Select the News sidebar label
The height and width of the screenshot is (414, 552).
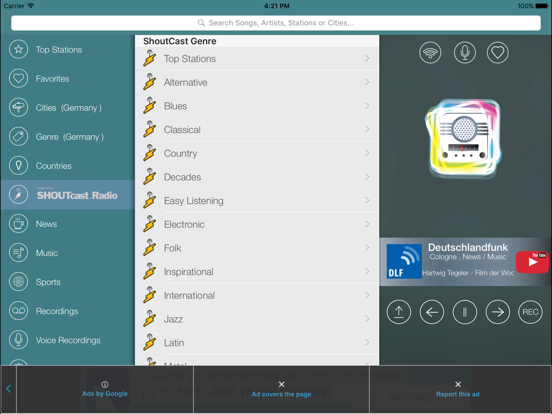point(46,224)
